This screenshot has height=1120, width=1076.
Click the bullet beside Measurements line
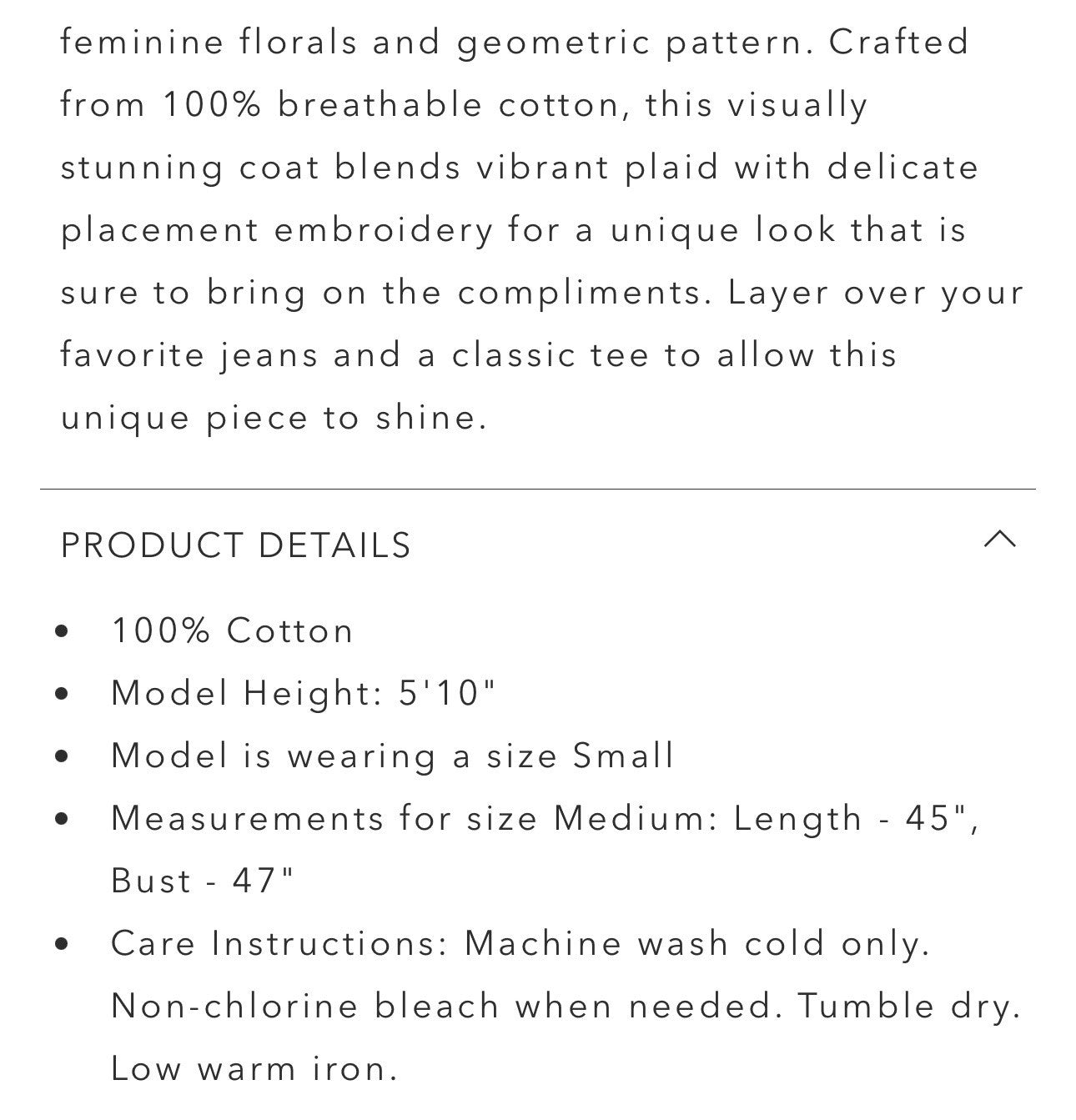coord(59,819)
